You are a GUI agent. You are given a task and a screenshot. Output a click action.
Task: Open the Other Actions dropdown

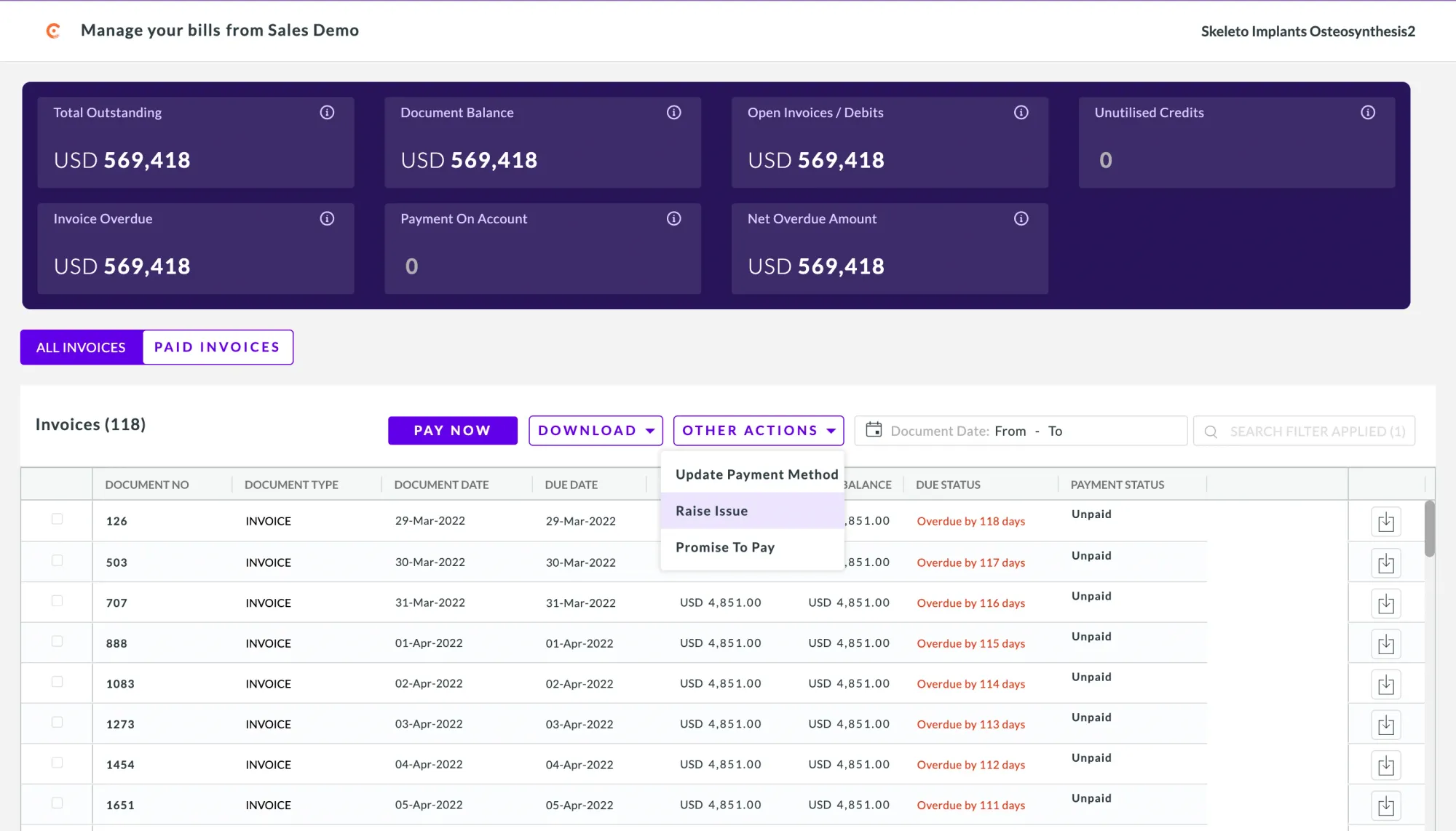tap(758, 430)
